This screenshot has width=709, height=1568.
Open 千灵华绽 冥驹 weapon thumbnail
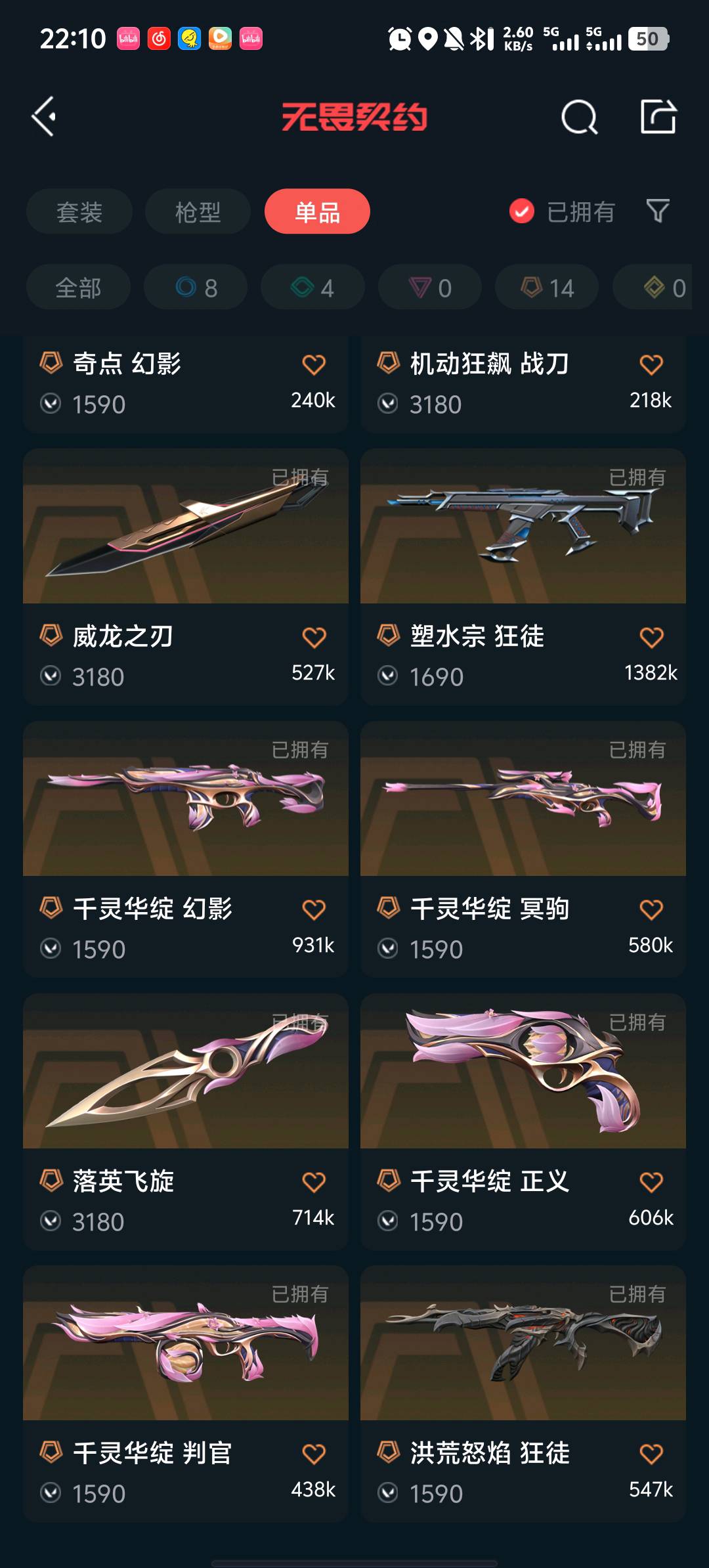523,798
